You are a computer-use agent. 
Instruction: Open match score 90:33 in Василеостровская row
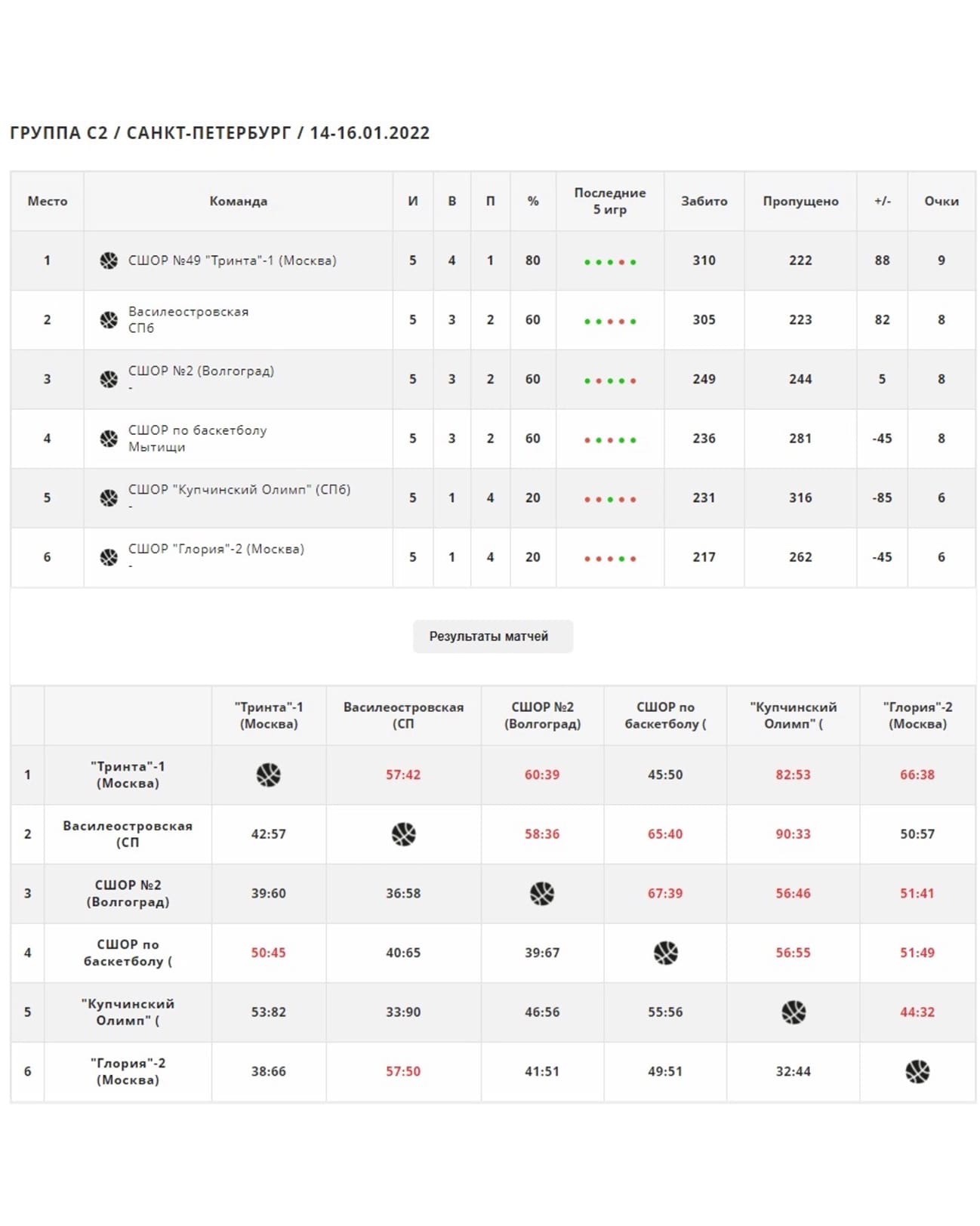tap(793, 834)
